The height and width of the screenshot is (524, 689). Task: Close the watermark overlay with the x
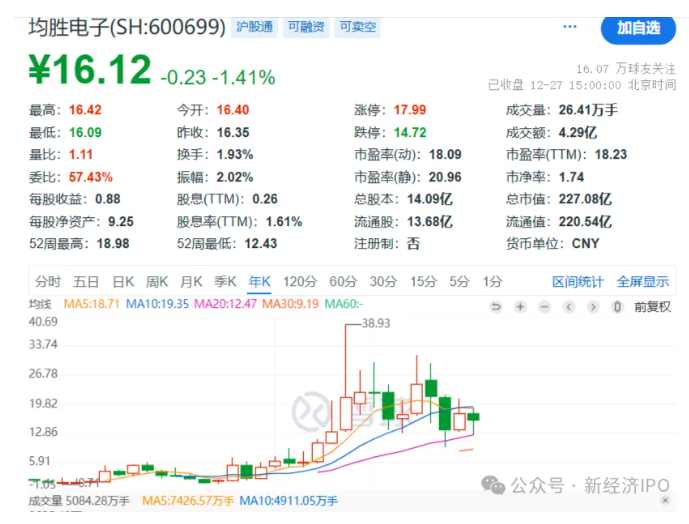665,500
